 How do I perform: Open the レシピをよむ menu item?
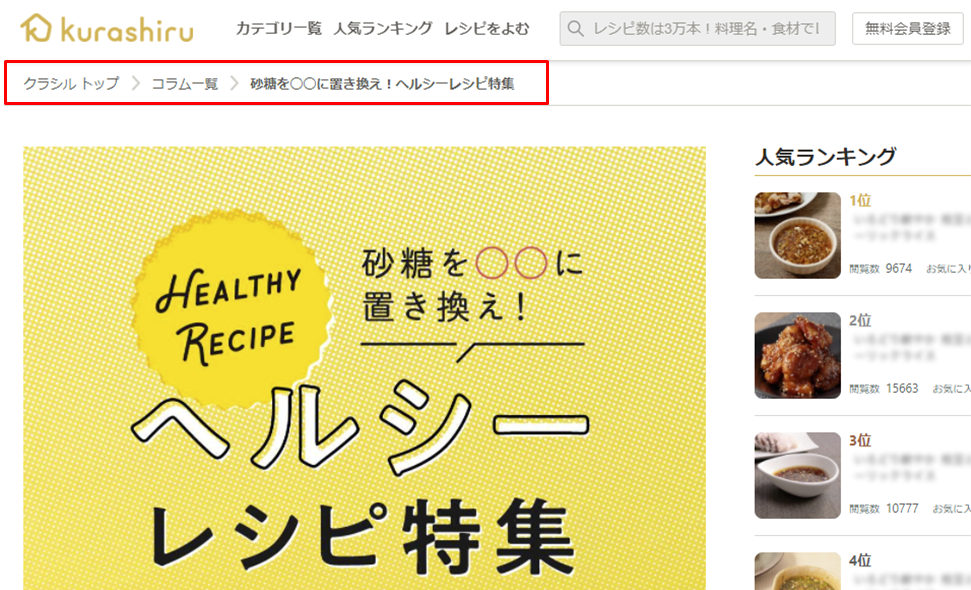pos(487,28)
